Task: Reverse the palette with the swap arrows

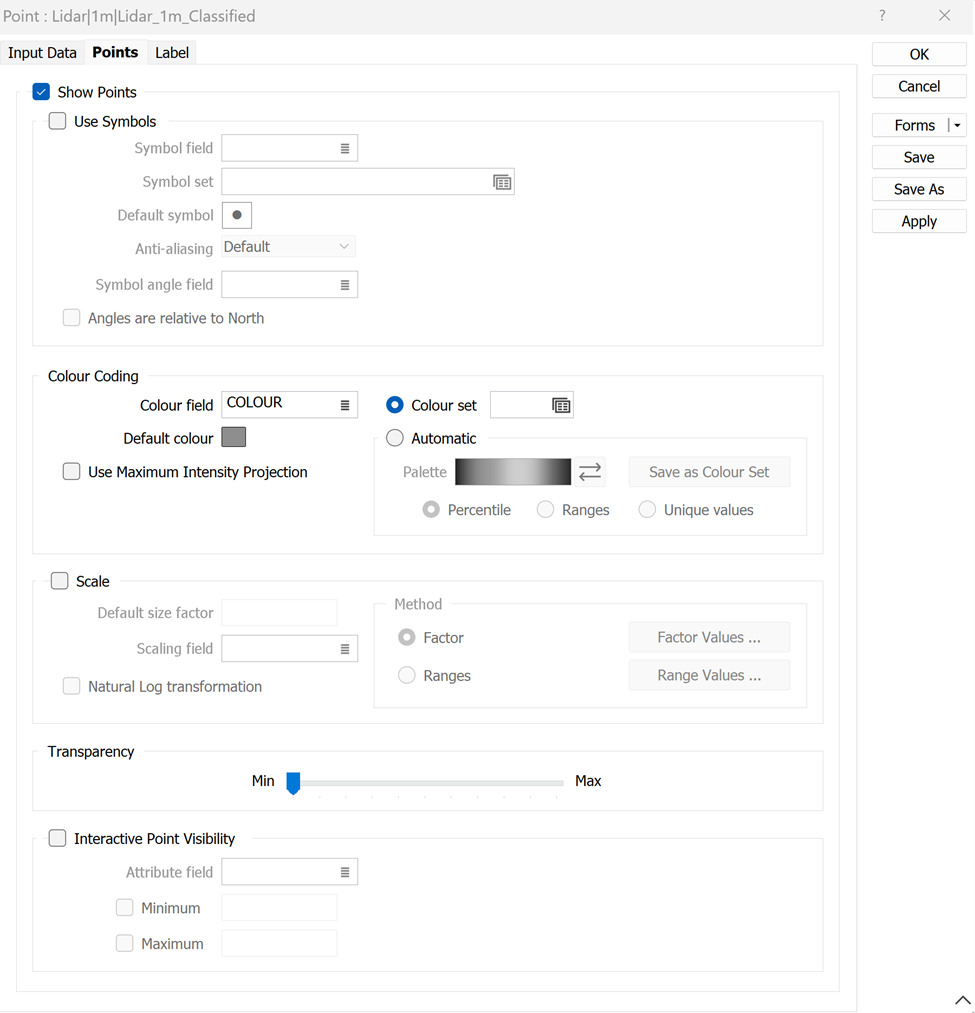Action: coord(589,471)
